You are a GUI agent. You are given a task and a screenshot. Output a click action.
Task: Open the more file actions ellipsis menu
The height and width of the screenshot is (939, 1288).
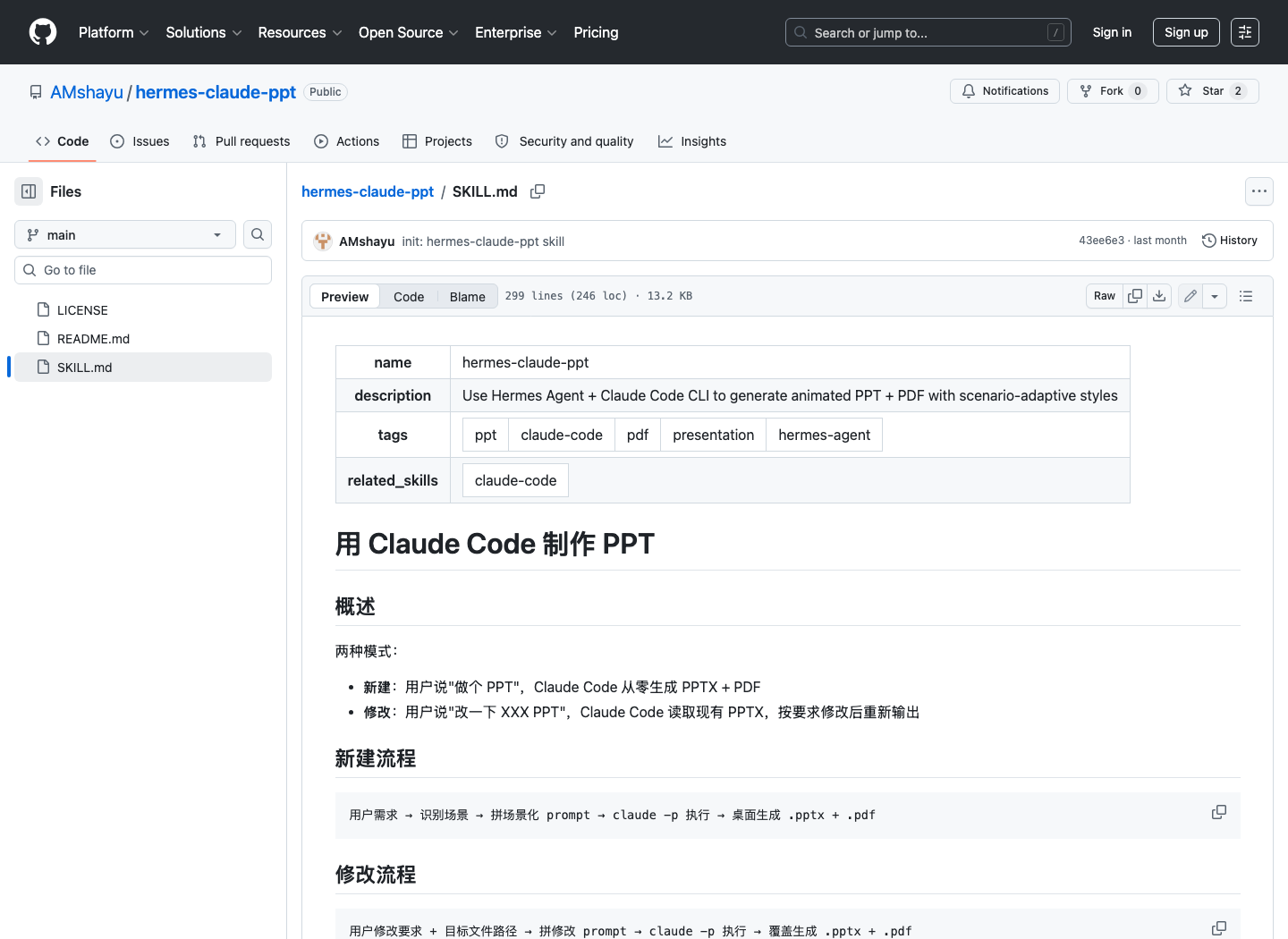click(1259, 191)
